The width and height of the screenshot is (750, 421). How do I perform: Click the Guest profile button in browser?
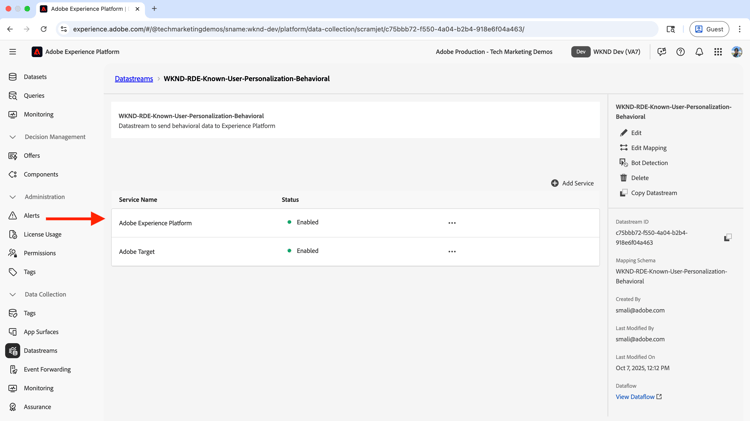point(709,29)
